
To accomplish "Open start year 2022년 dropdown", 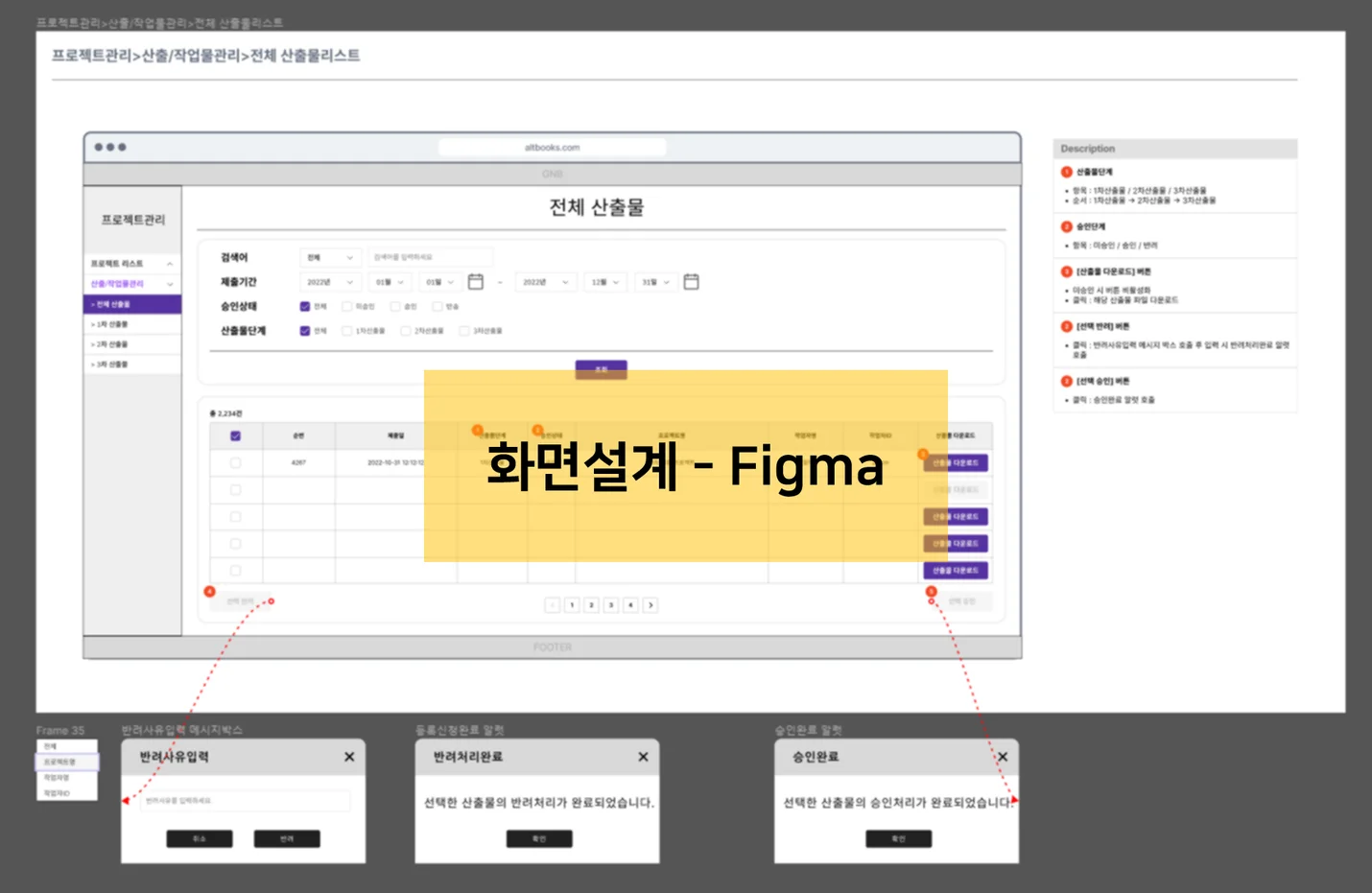I will coord(330,282).
